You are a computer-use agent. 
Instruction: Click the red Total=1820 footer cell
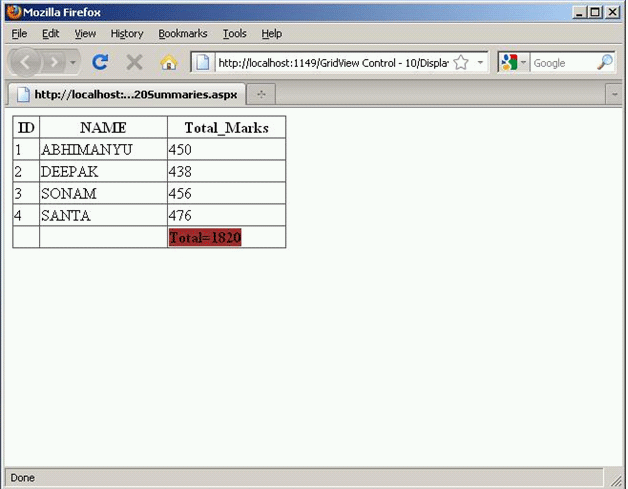point(205,237)
